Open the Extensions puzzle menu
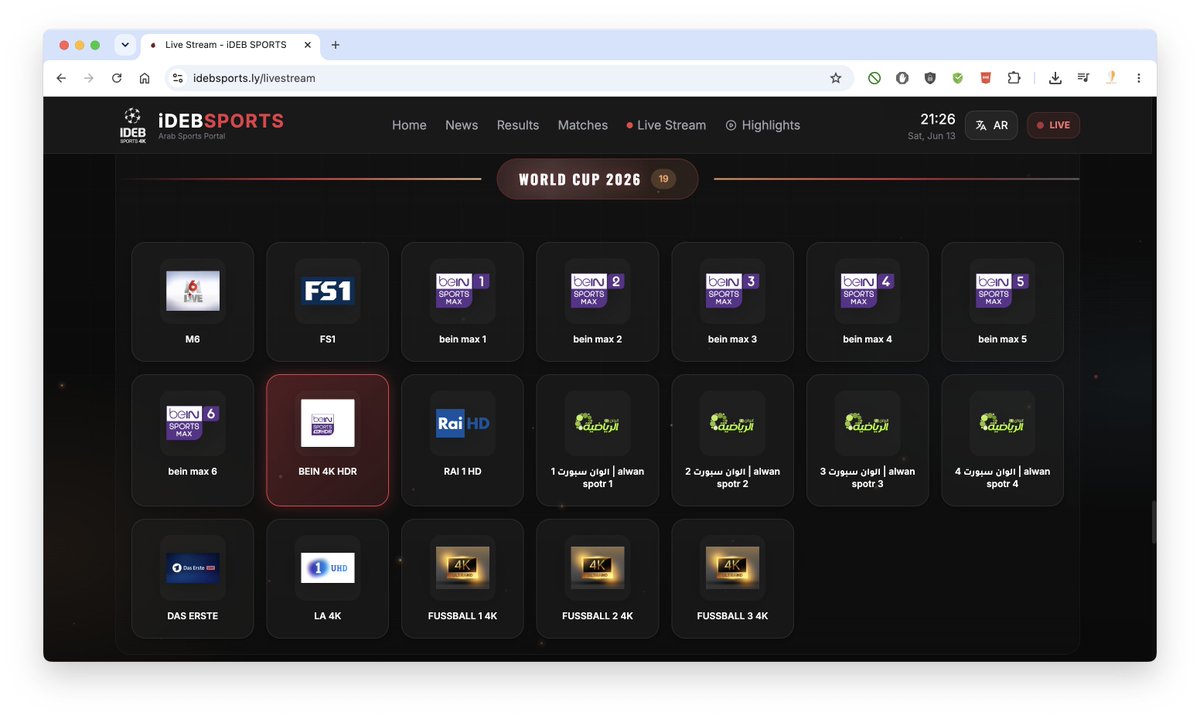Viewport: 1200px width, 719px height. (x=1014, y=78)
